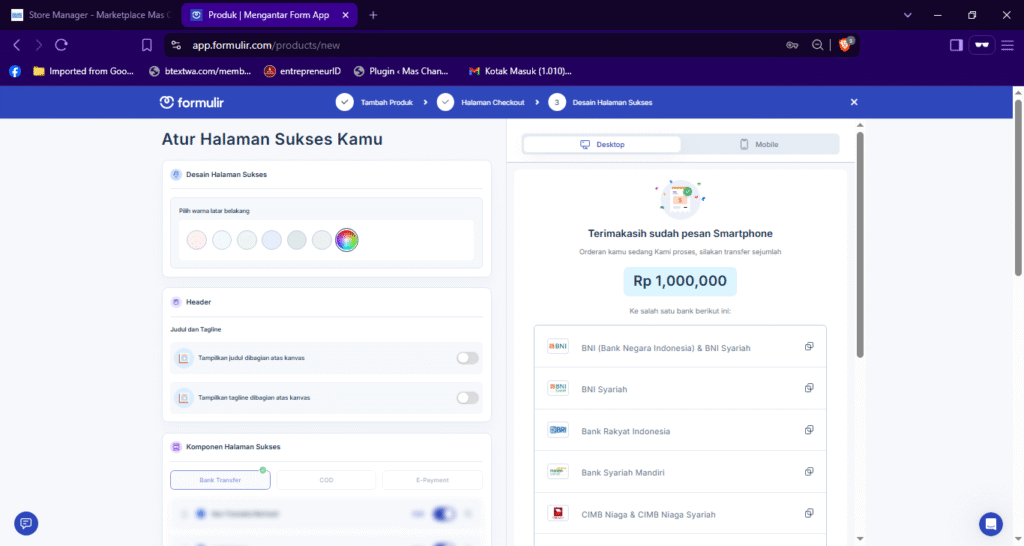The width and height of the screenshot is (1024, 546).
Task: Select the Bank Transfer component tab
Action: click(x=220, y=480)
